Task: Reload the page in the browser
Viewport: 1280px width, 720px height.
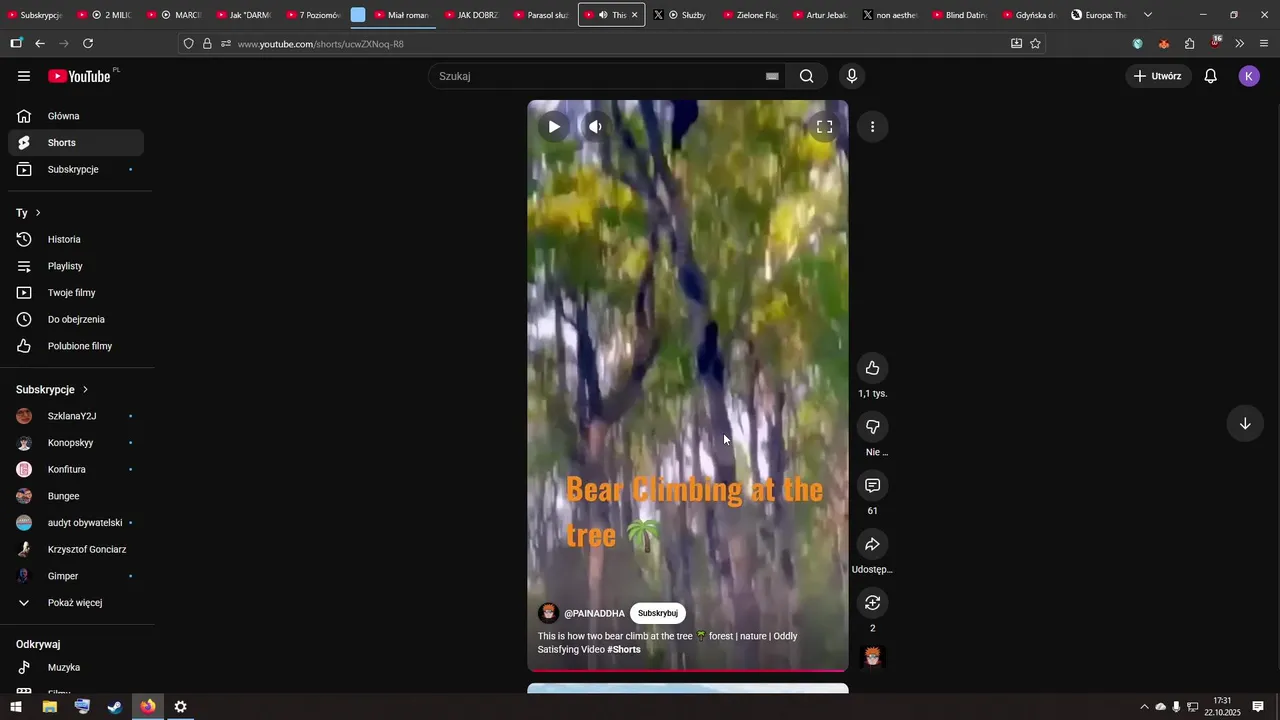Action: pyautogui.click(x=88, y=44)
